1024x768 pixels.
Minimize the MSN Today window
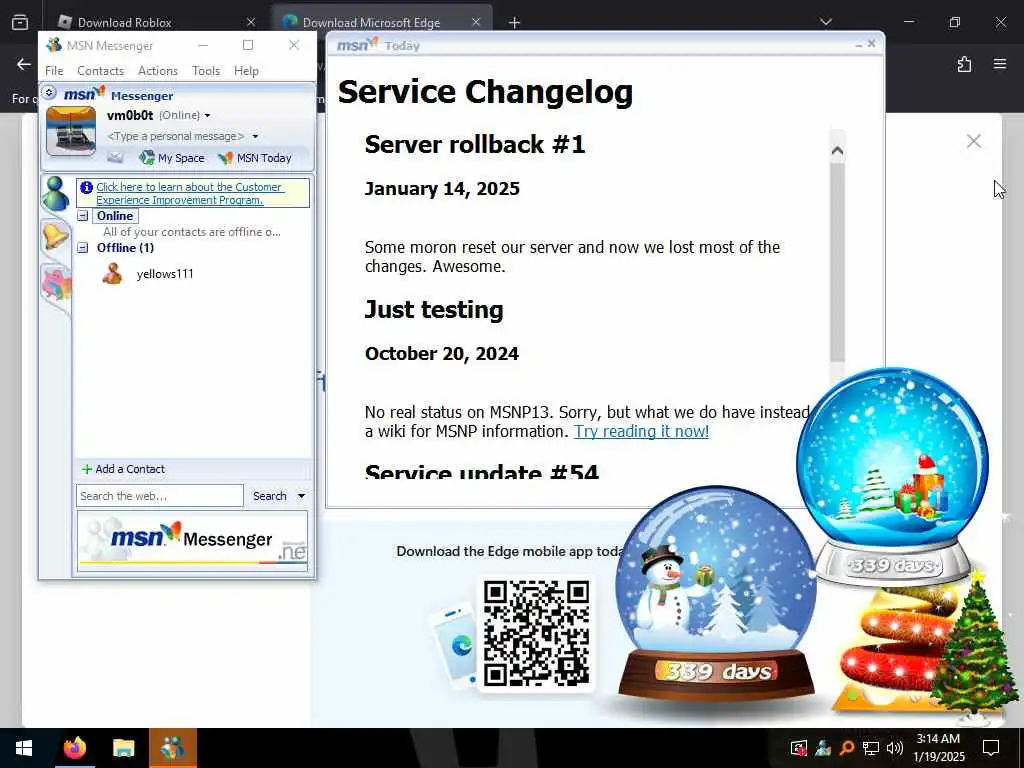point(859,44)
